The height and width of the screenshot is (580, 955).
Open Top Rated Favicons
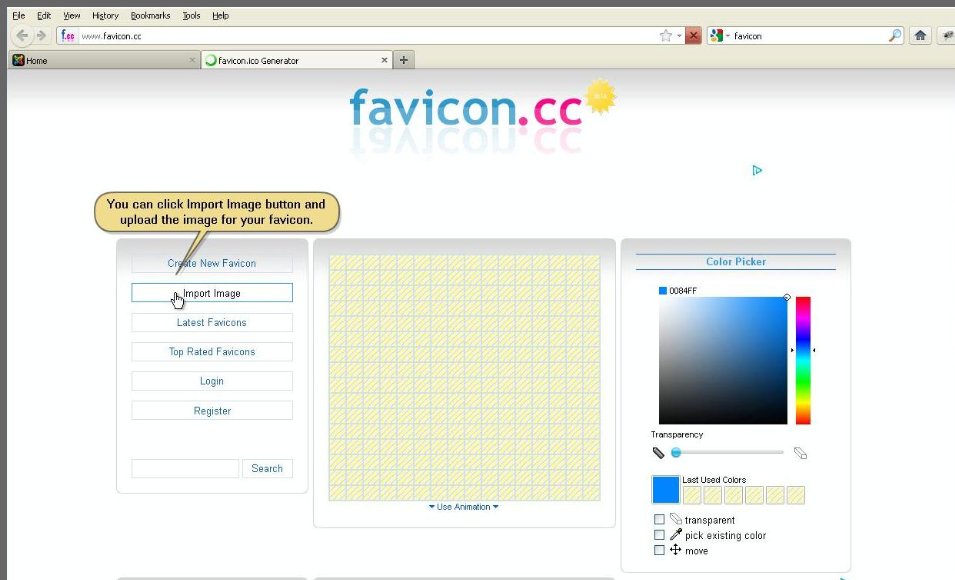pos(212,352)
